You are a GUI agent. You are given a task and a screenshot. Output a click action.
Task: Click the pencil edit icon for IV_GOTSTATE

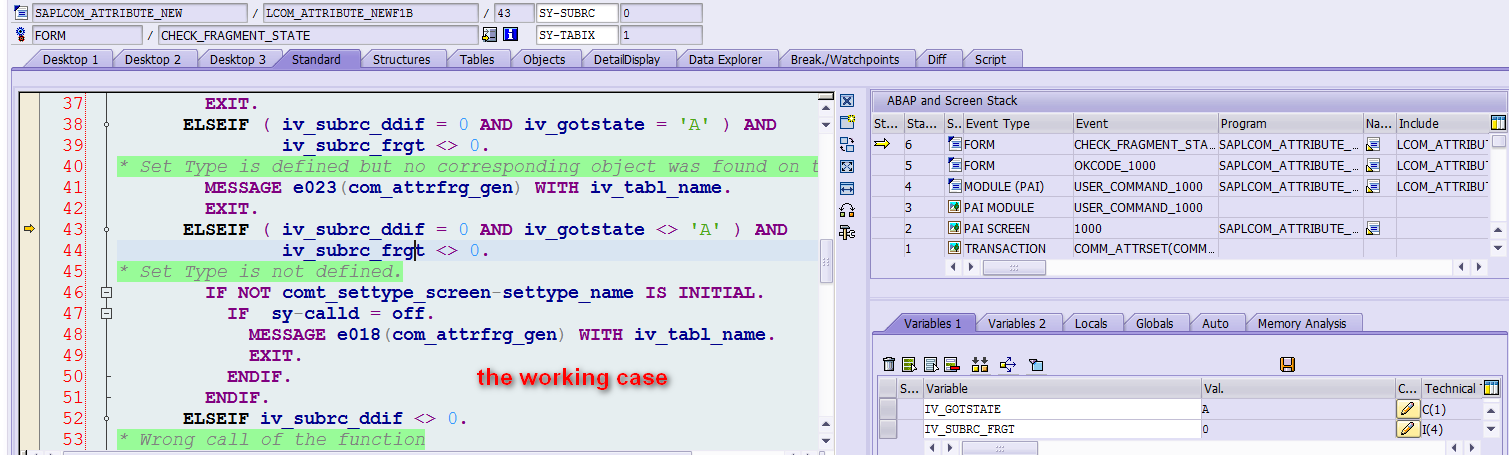click(1408, 409)
